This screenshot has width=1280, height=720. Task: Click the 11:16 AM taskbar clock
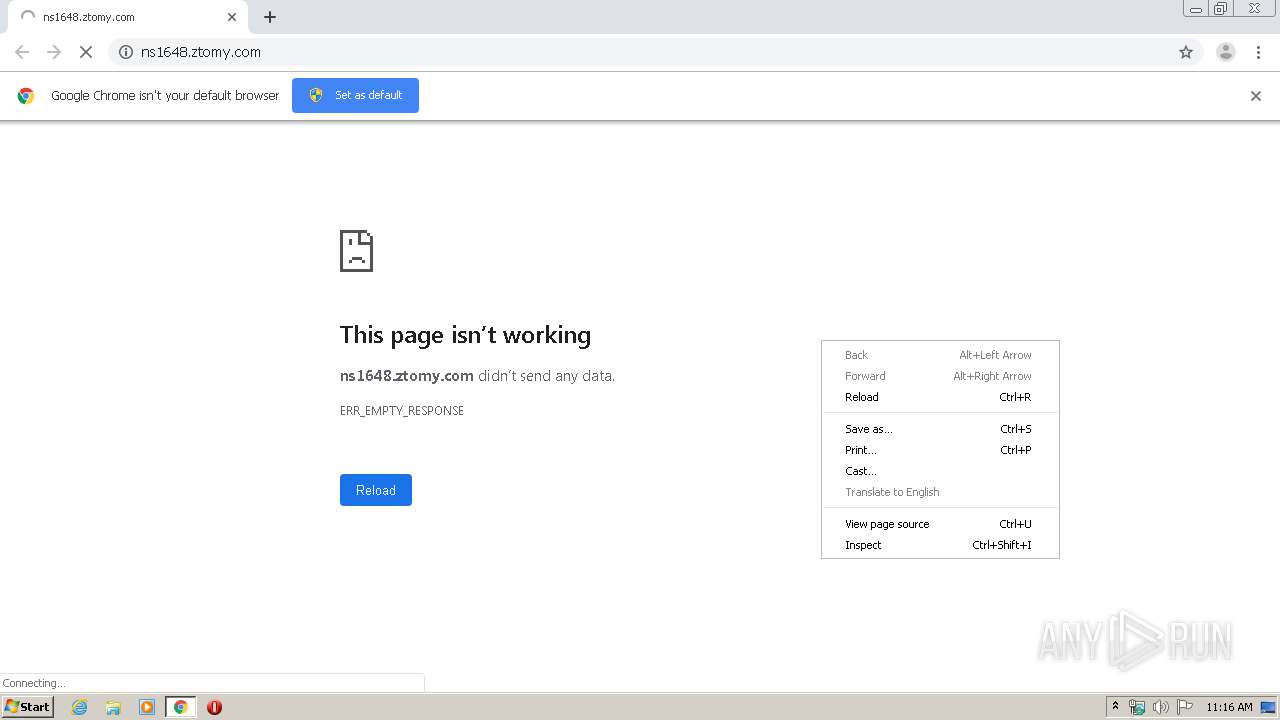point(1229,707)
